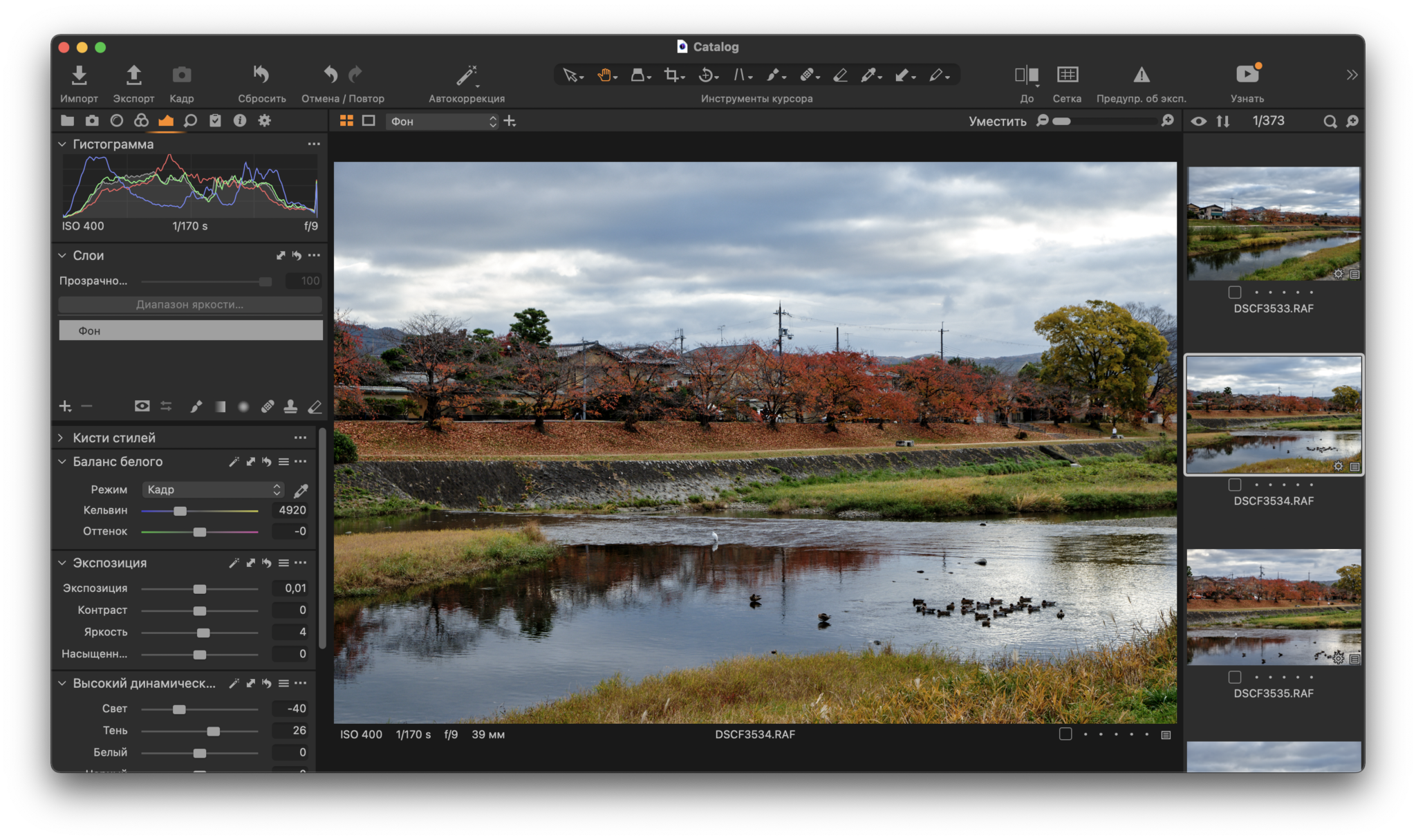Open the library folder tool tab

(67, 121)
